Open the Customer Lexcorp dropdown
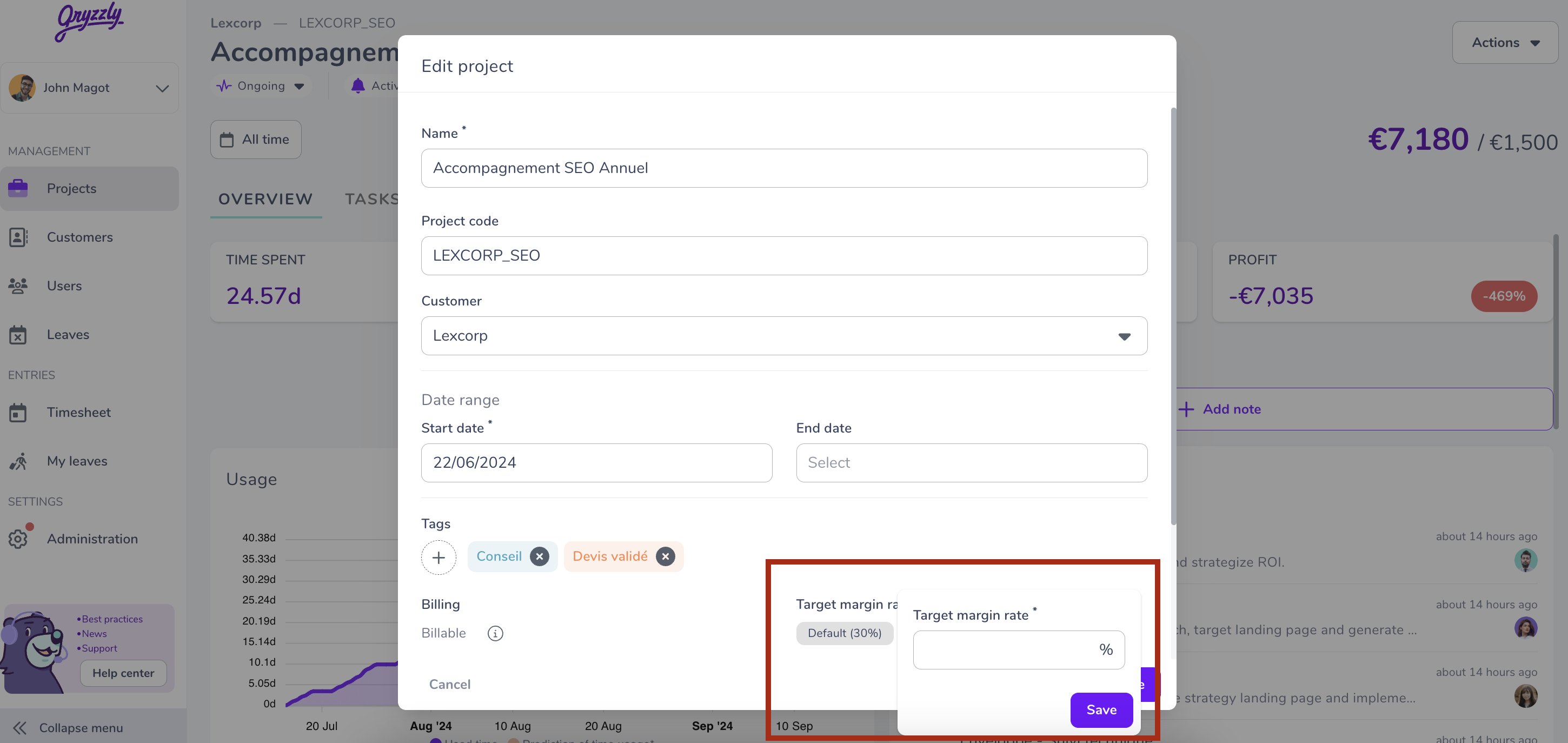The width and height of the screenshot is (1568, 743). coord(784,336)
